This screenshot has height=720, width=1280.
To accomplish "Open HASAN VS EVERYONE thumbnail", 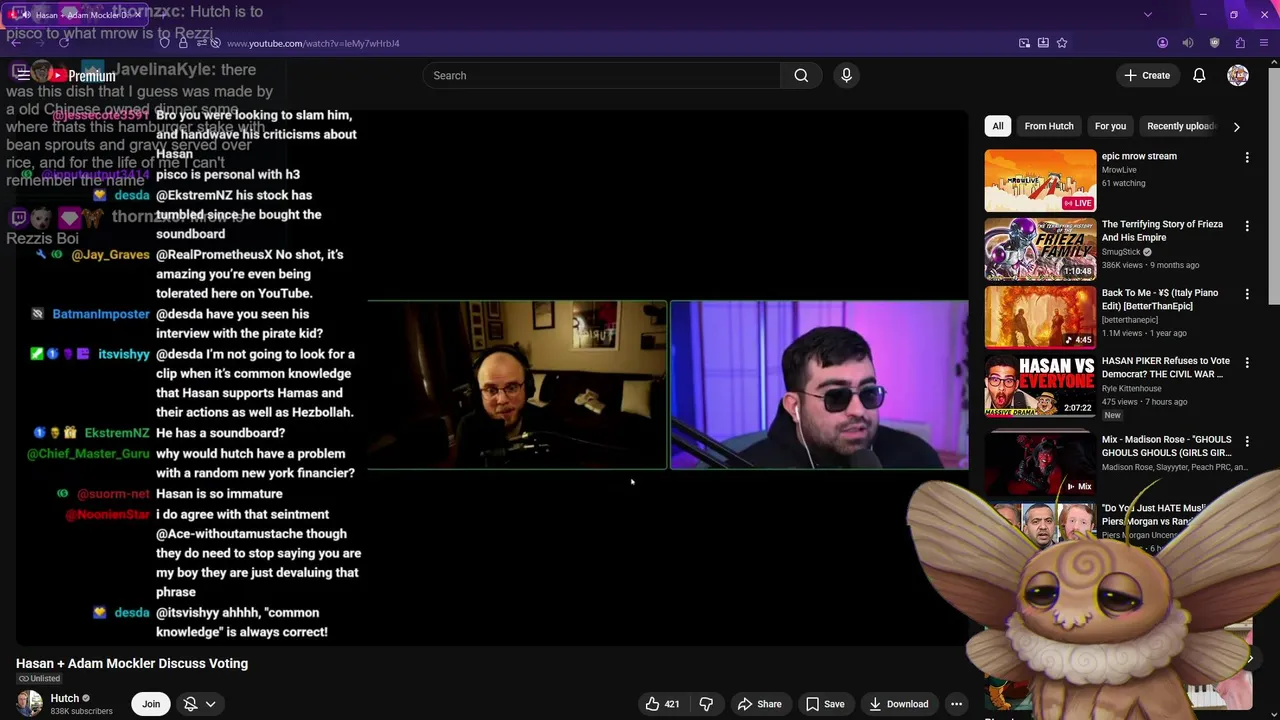I will 1040,386.
